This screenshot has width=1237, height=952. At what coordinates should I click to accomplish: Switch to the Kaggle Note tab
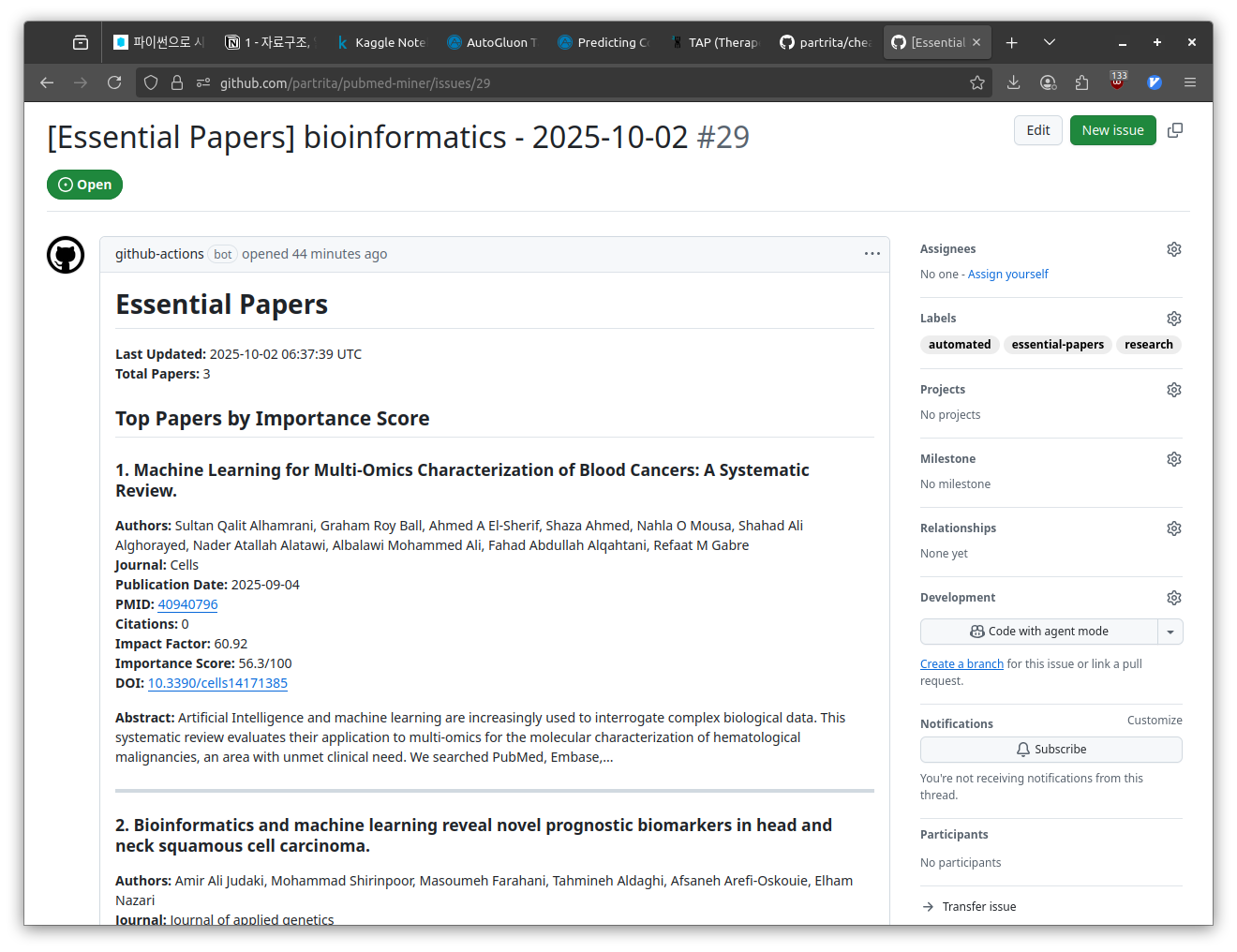pos(381,42)
